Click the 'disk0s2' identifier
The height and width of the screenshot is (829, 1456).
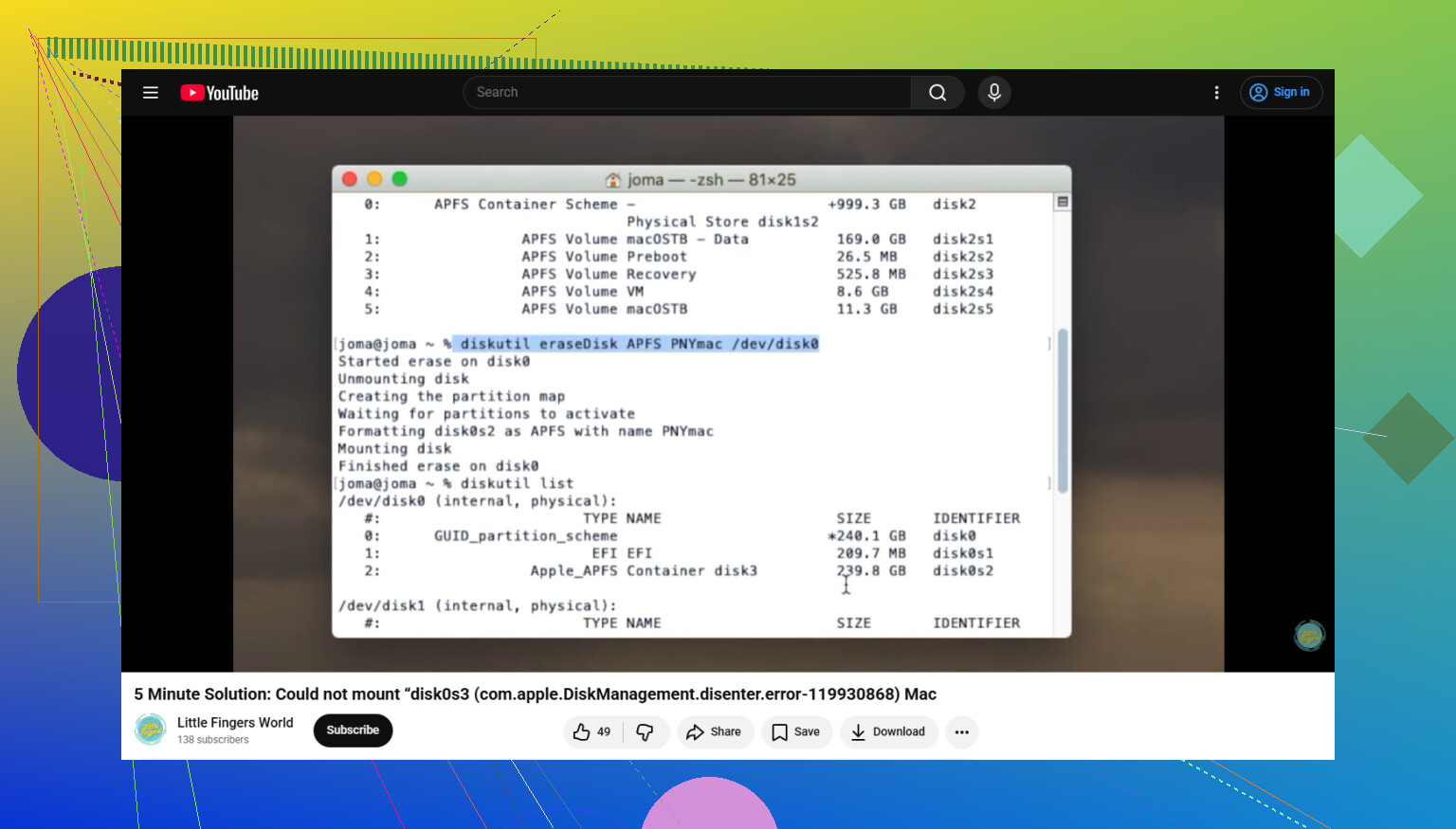coord(963,571)
